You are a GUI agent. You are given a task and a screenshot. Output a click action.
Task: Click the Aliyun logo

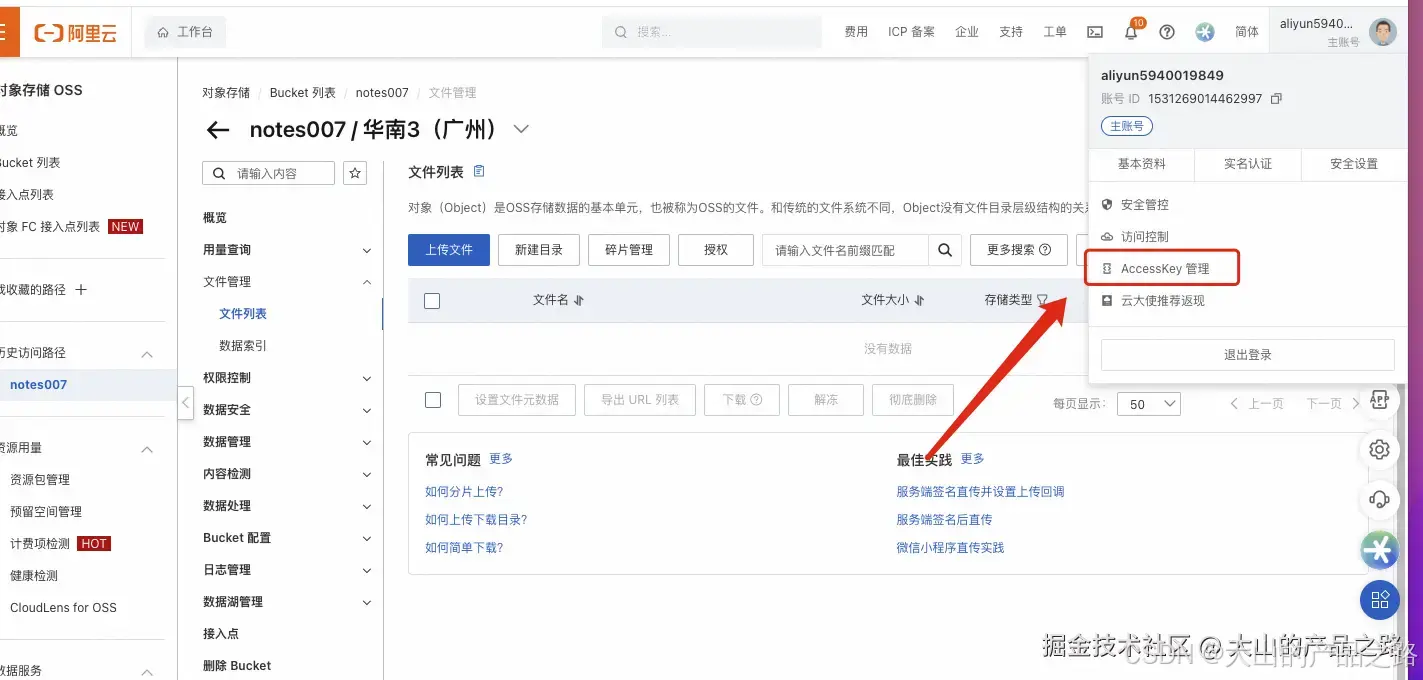[x=76, y=33]
